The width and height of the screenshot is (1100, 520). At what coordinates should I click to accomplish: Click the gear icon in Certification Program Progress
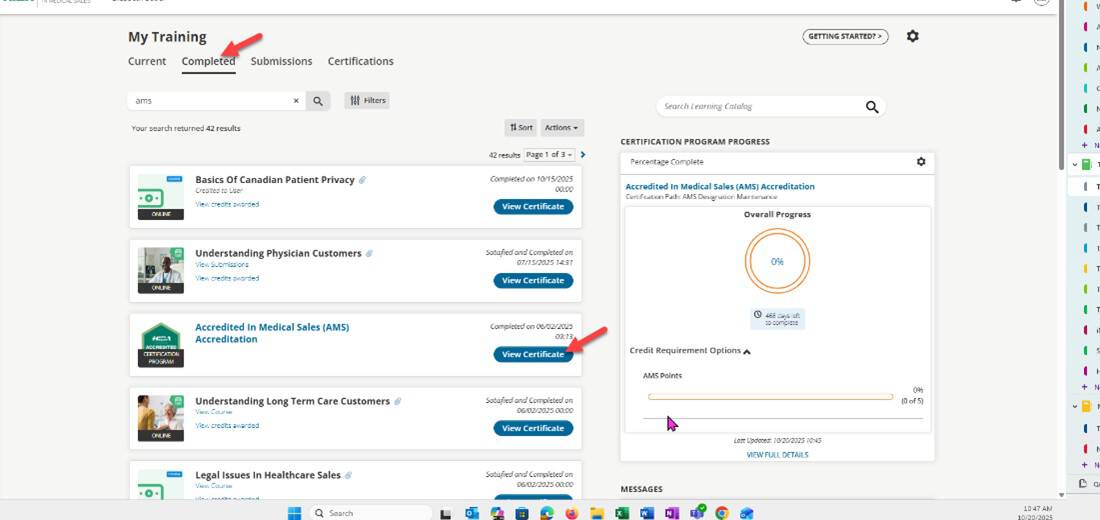point(921,162)
